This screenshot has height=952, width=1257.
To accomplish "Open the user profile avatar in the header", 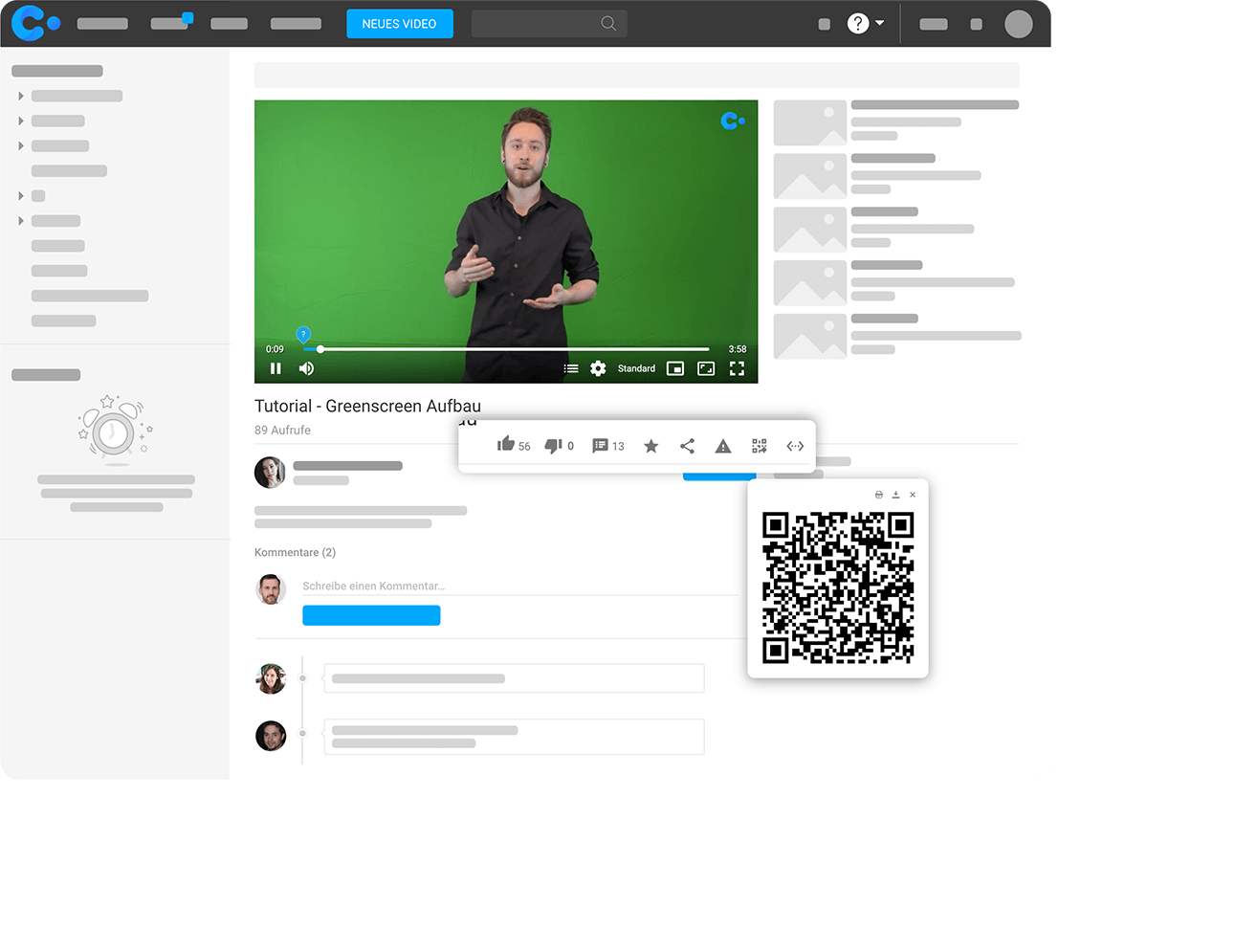I will 1018,24.
